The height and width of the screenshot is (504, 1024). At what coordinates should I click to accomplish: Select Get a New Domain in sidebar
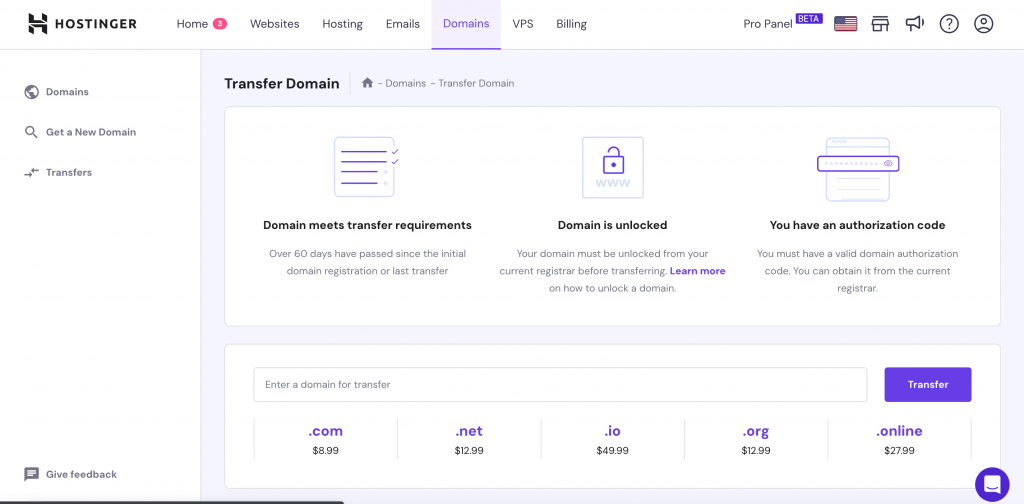tap(90, 132)
